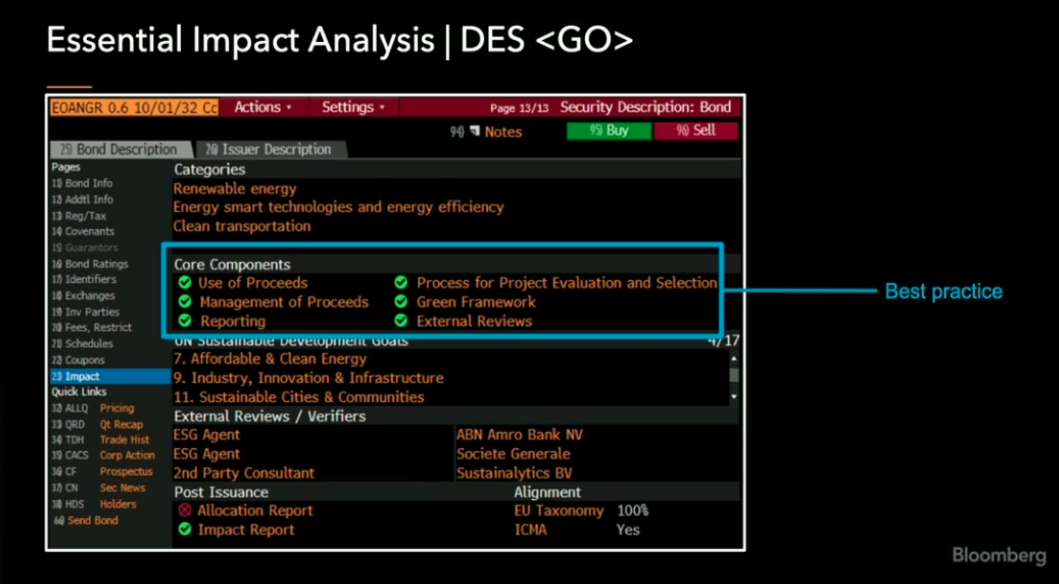The height and width of the screenshot is (584, 1059).
Task: Open the Actions dropdown menu
Action: coord(263,107)
